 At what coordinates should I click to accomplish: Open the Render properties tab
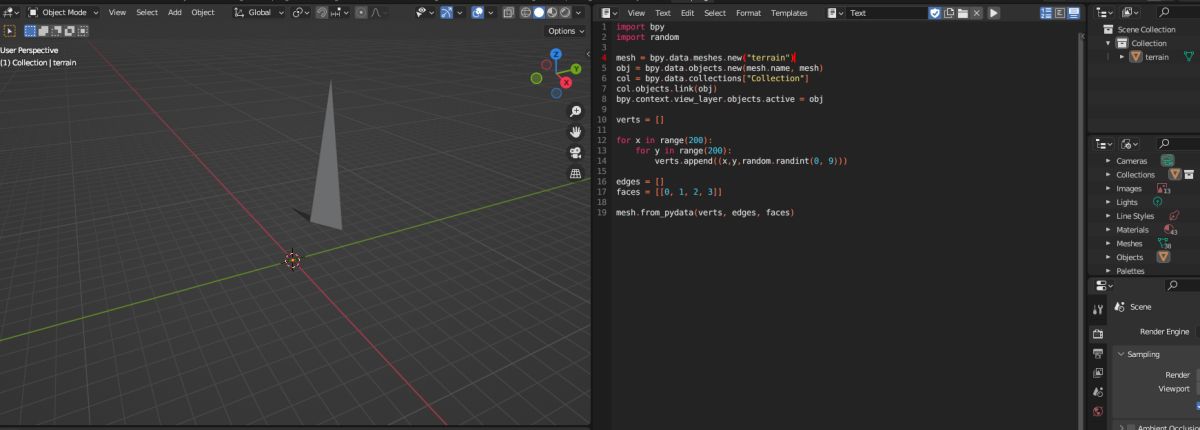tap(1098, 333)
